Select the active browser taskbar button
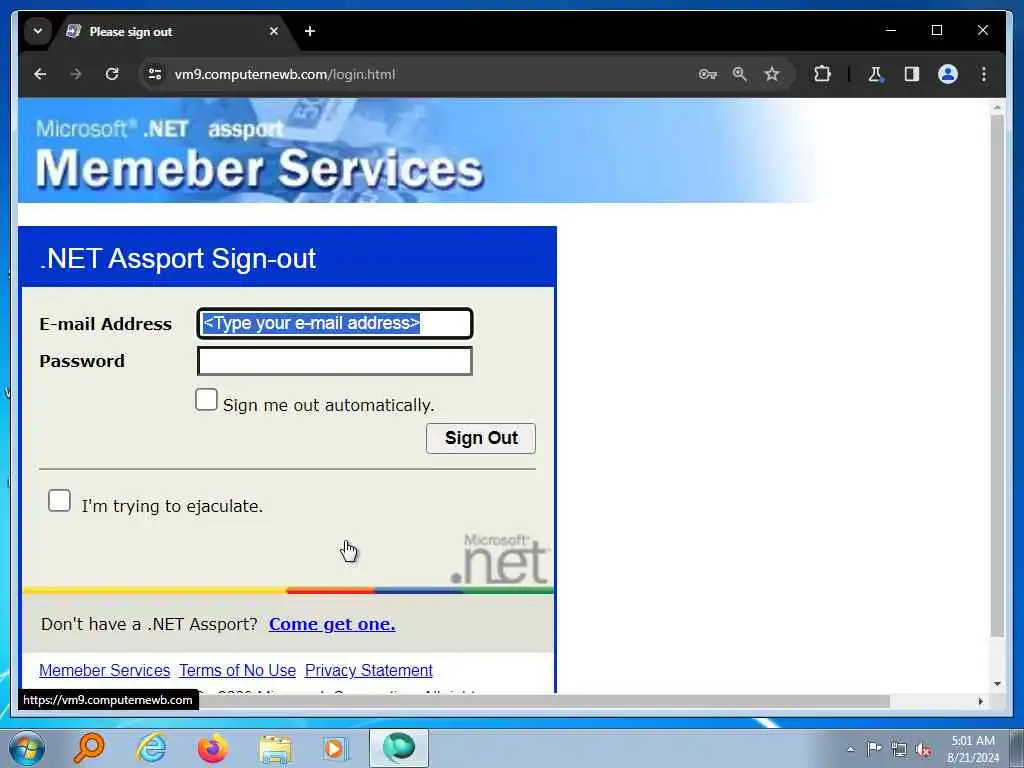Image resolution: width=1024 pixels, height=768 pixels. point(399,748)
